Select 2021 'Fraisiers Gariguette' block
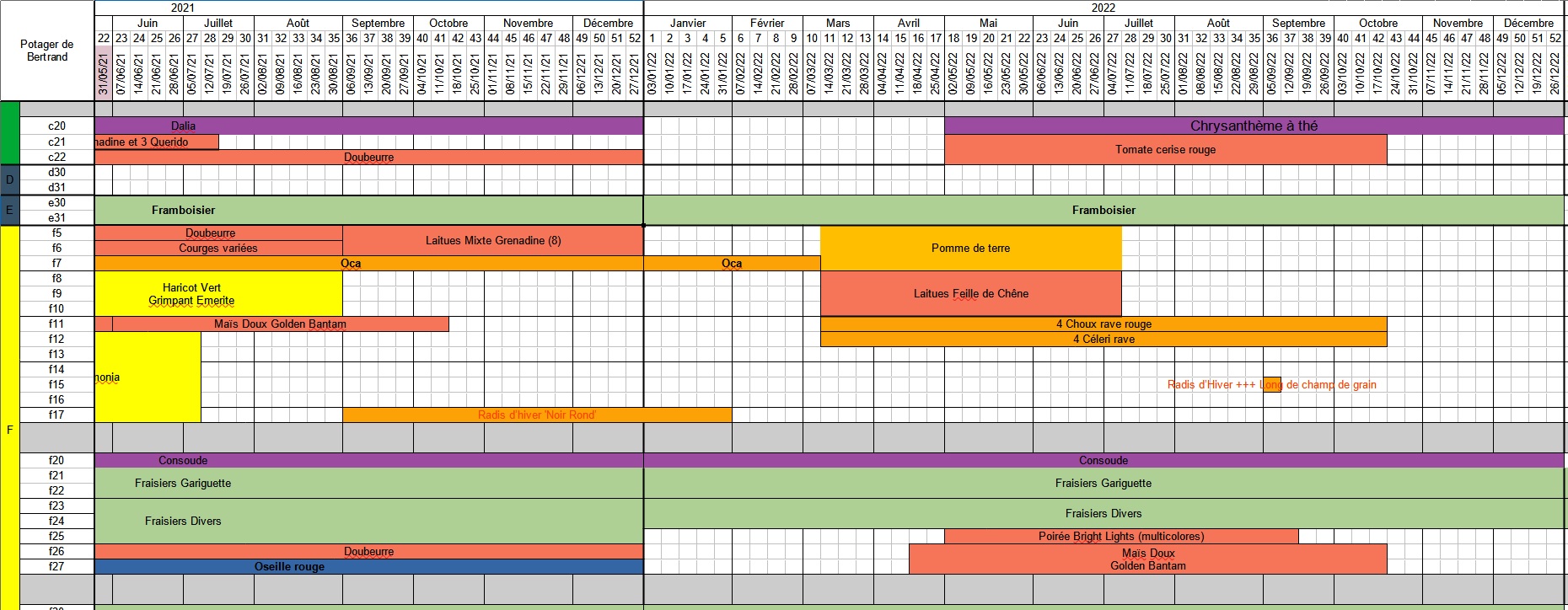 [x=368, y=484]
